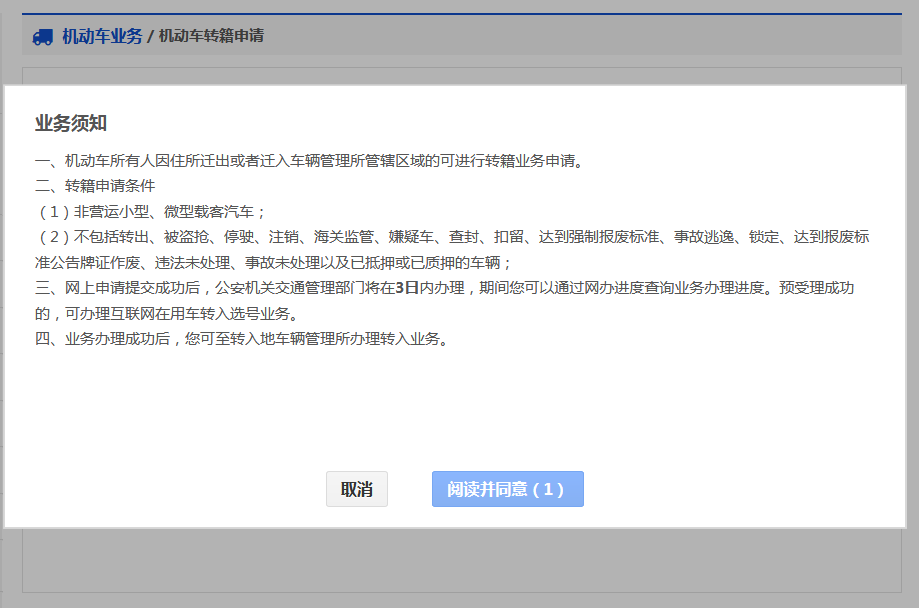Click the dimmed backdrop below the dialog
Image resolution: width=919 pixels, height=608 pixels.
click(460, 565)
